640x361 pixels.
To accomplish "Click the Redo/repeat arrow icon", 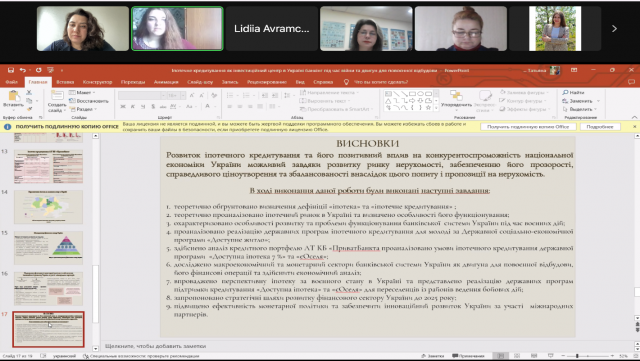I will (38, 70).
